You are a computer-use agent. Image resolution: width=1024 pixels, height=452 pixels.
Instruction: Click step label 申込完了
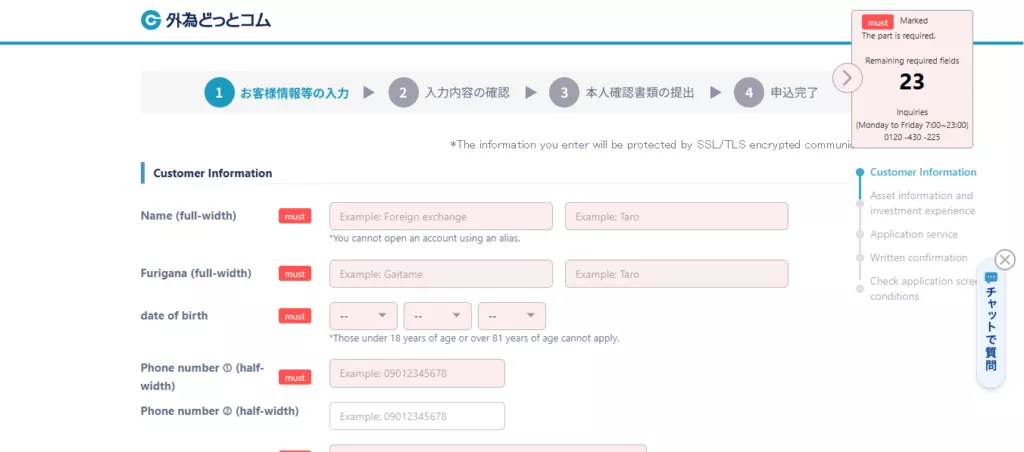pyautogui.click(x=794, y=93)
